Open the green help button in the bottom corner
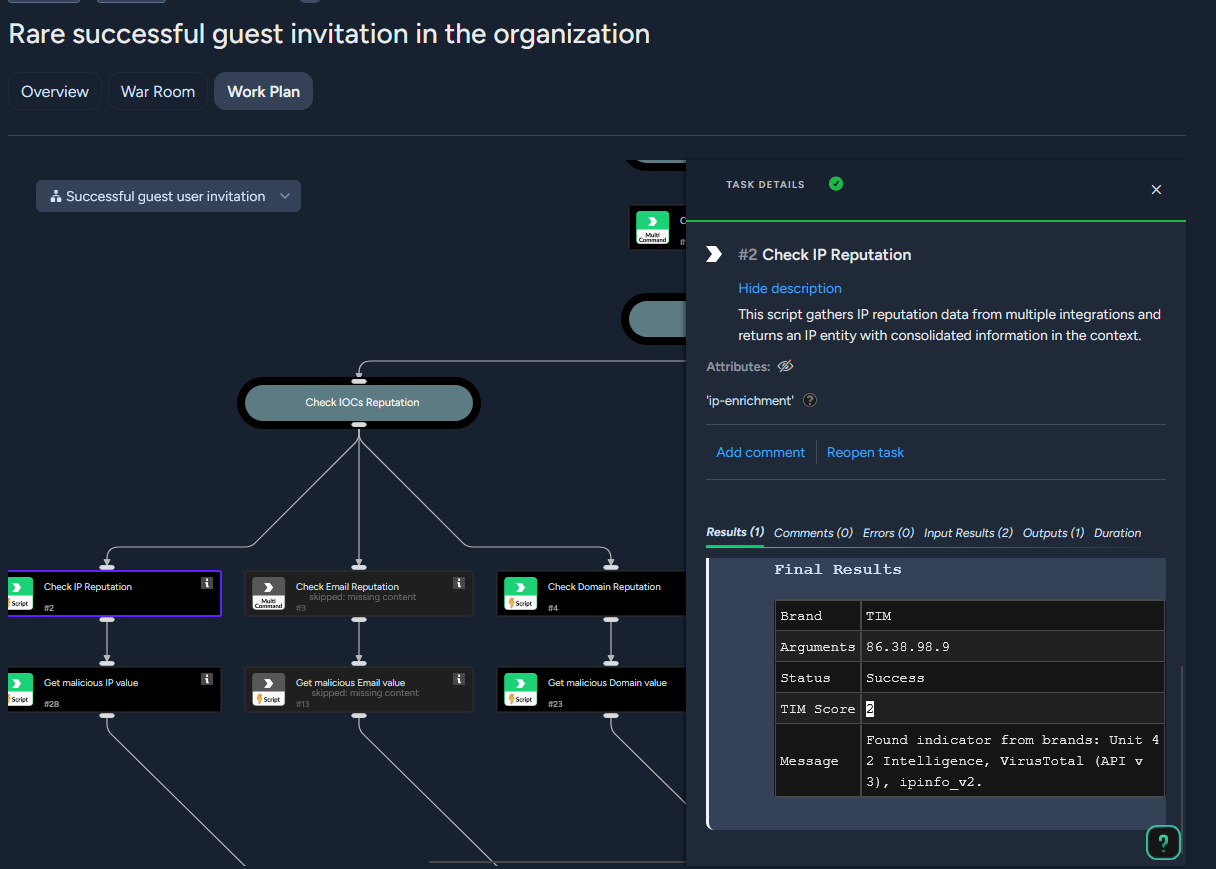The image size is (1216, 869). point(1163,841)
